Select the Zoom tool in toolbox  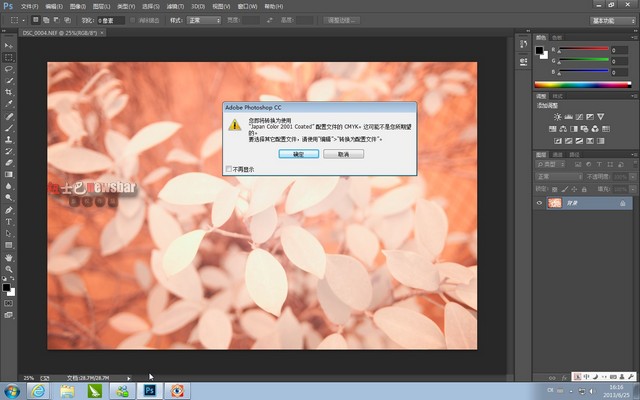click(x=9, y=269)
